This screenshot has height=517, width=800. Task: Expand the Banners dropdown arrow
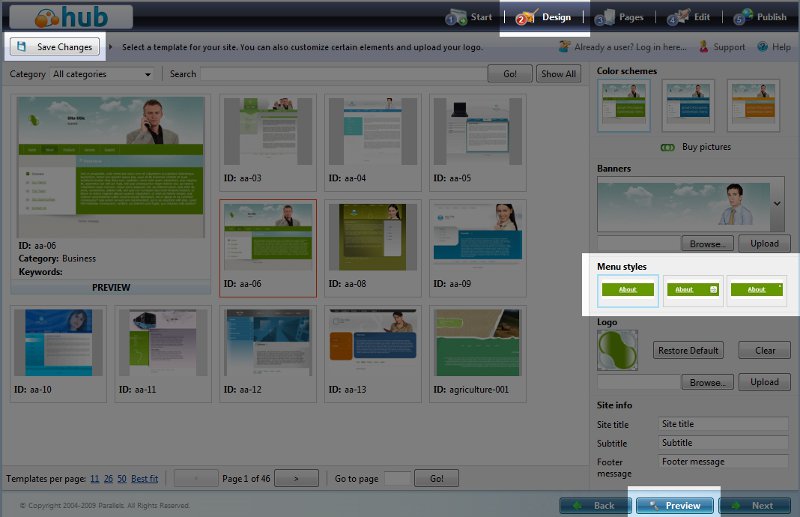point(778,203)
